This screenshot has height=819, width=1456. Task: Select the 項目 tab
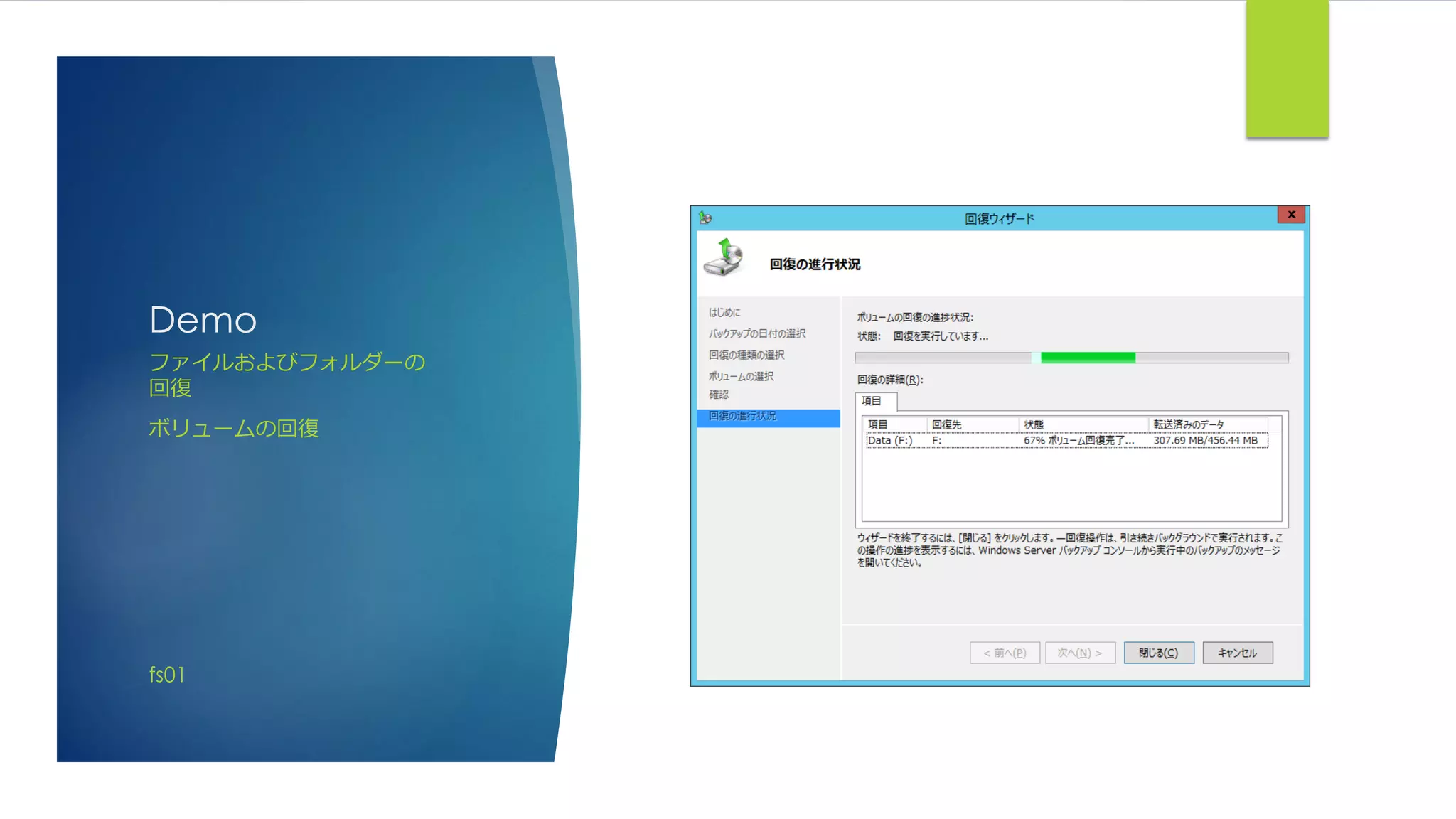point(875,401)
